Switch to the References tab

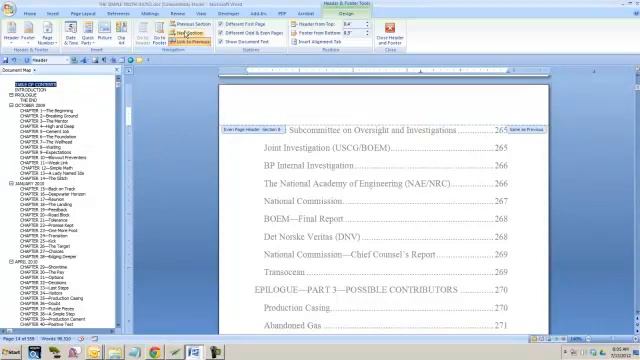coord(118,13)
